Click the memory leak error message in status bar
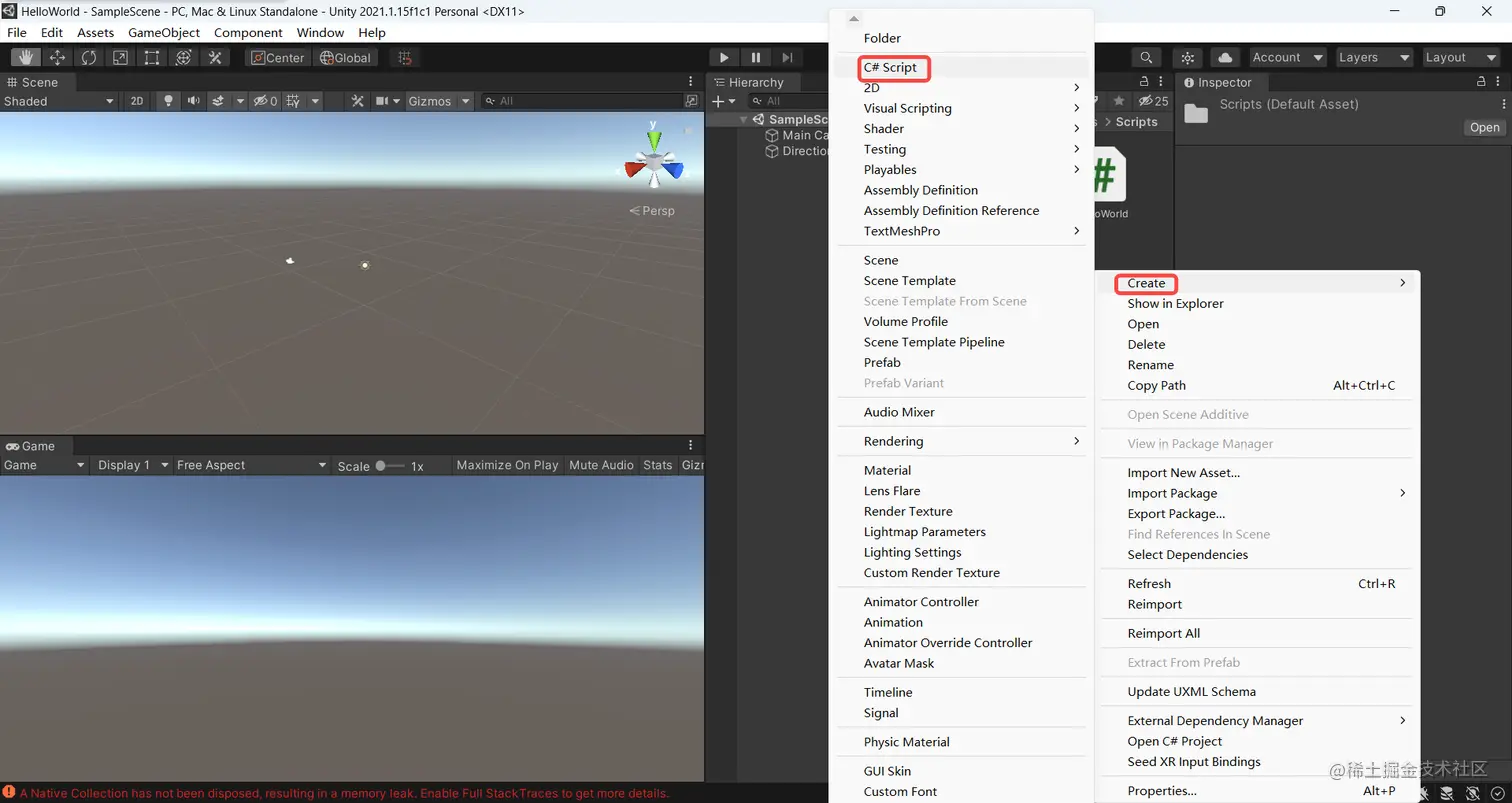 [344, 794]
